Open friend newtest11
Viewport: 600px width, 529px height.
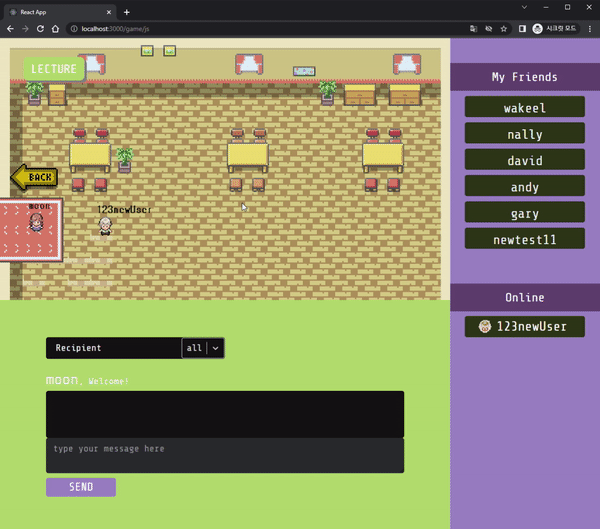pyautogui.click(x=525, y=239)
